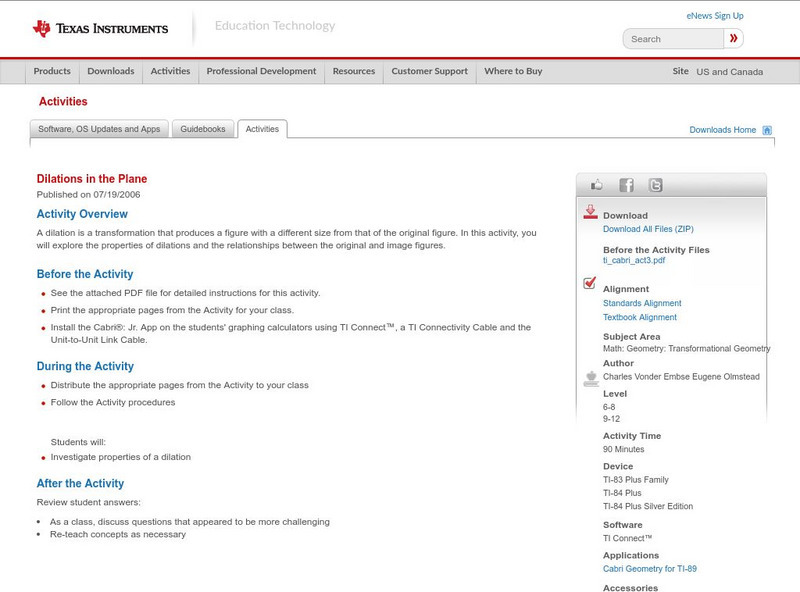Click the After the Activity heading
Viewport: 800px width, 592px height.
coord(80,484)
